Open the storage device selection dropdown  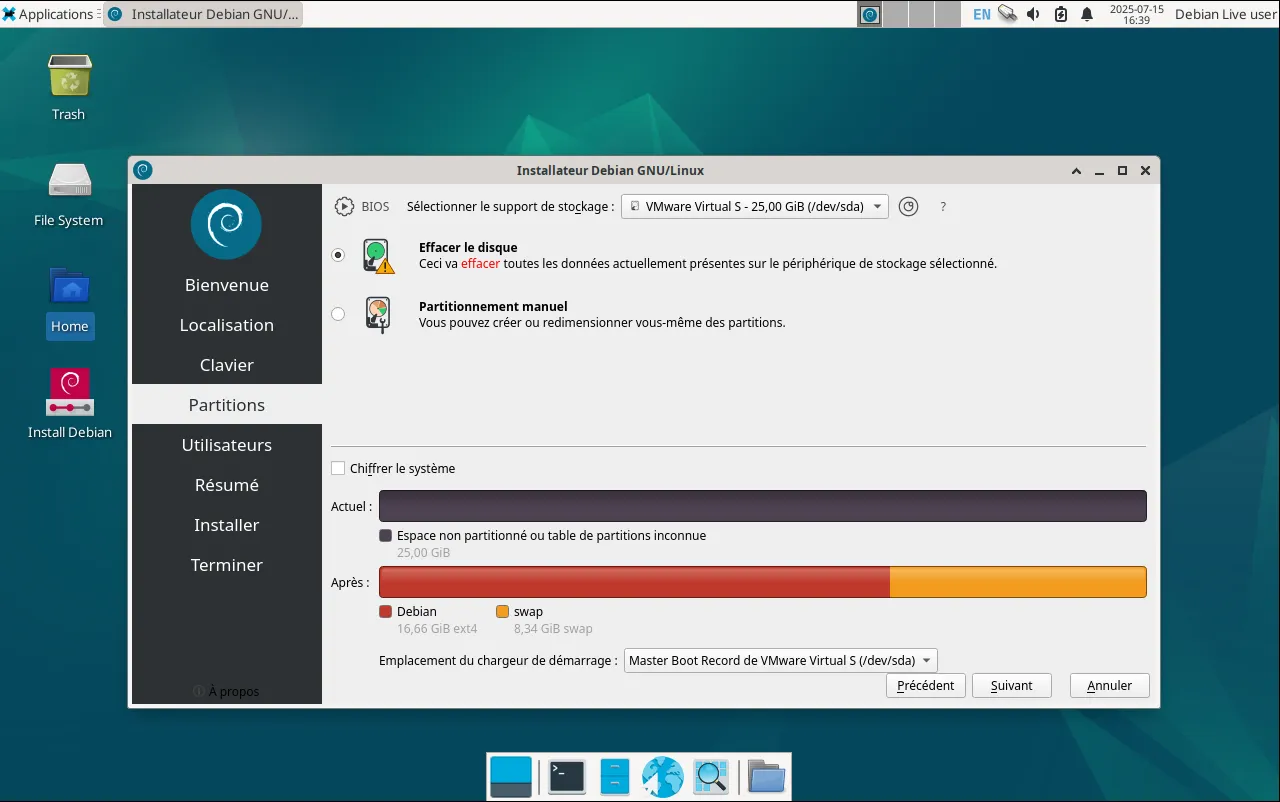pyautogui.click(x=754, y=207)
